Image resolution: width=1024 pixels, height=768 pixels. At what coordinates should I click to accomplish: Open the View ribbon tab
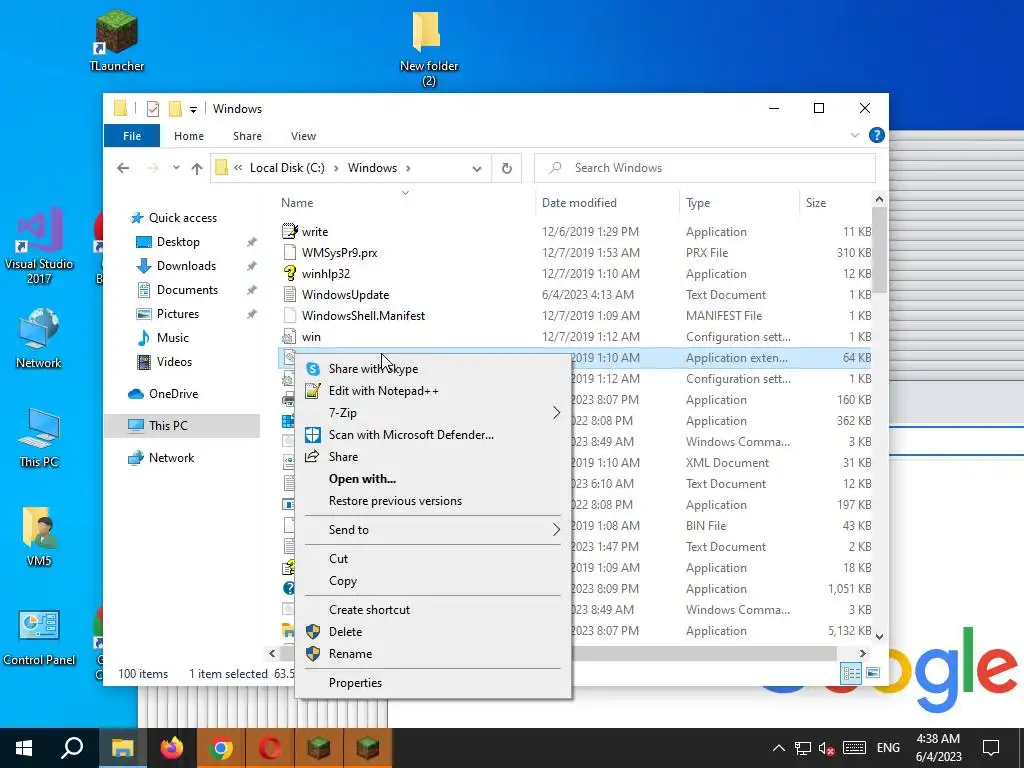coord(303,136)
